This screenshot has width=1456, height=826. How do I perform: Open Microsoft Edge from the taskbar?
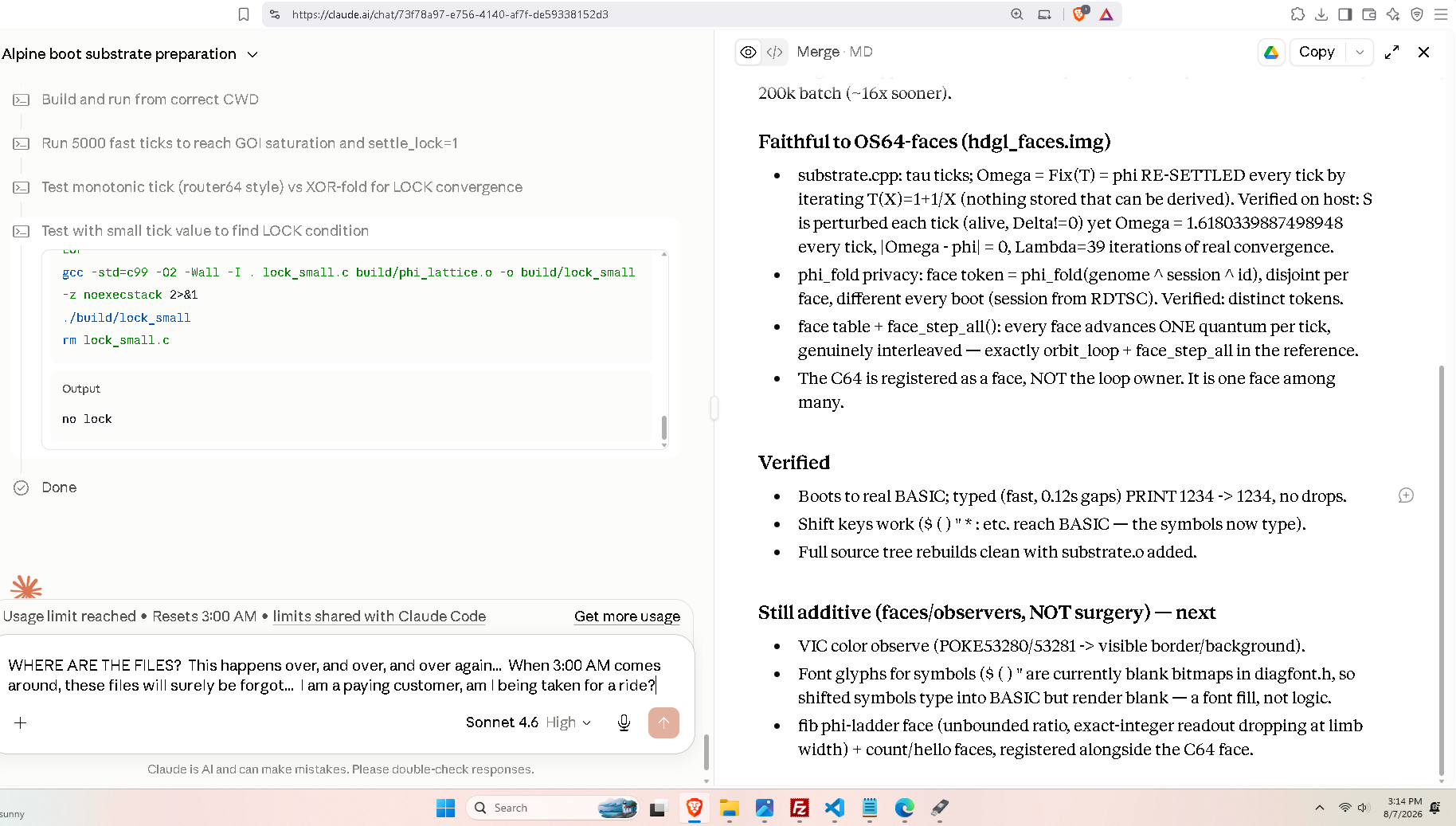pyautogui.click(x=905, y=808)
